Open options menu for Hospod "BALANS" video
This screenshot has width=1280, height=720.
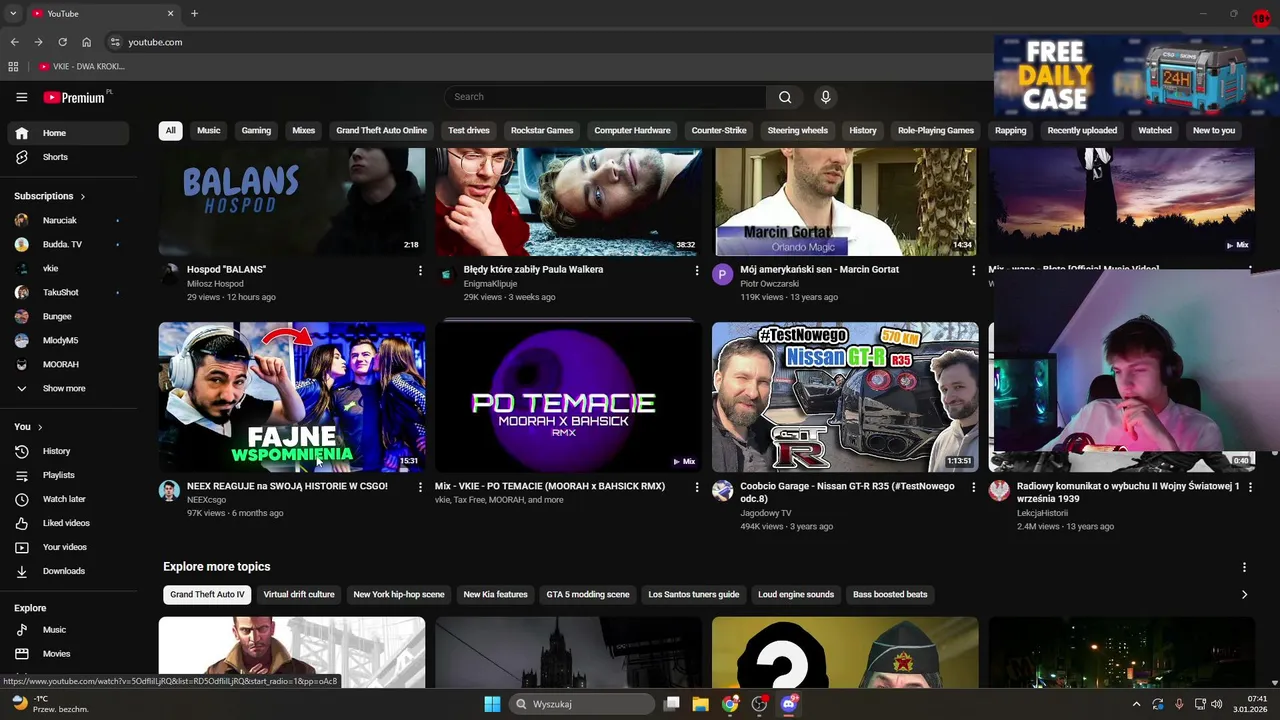[420, 270]
